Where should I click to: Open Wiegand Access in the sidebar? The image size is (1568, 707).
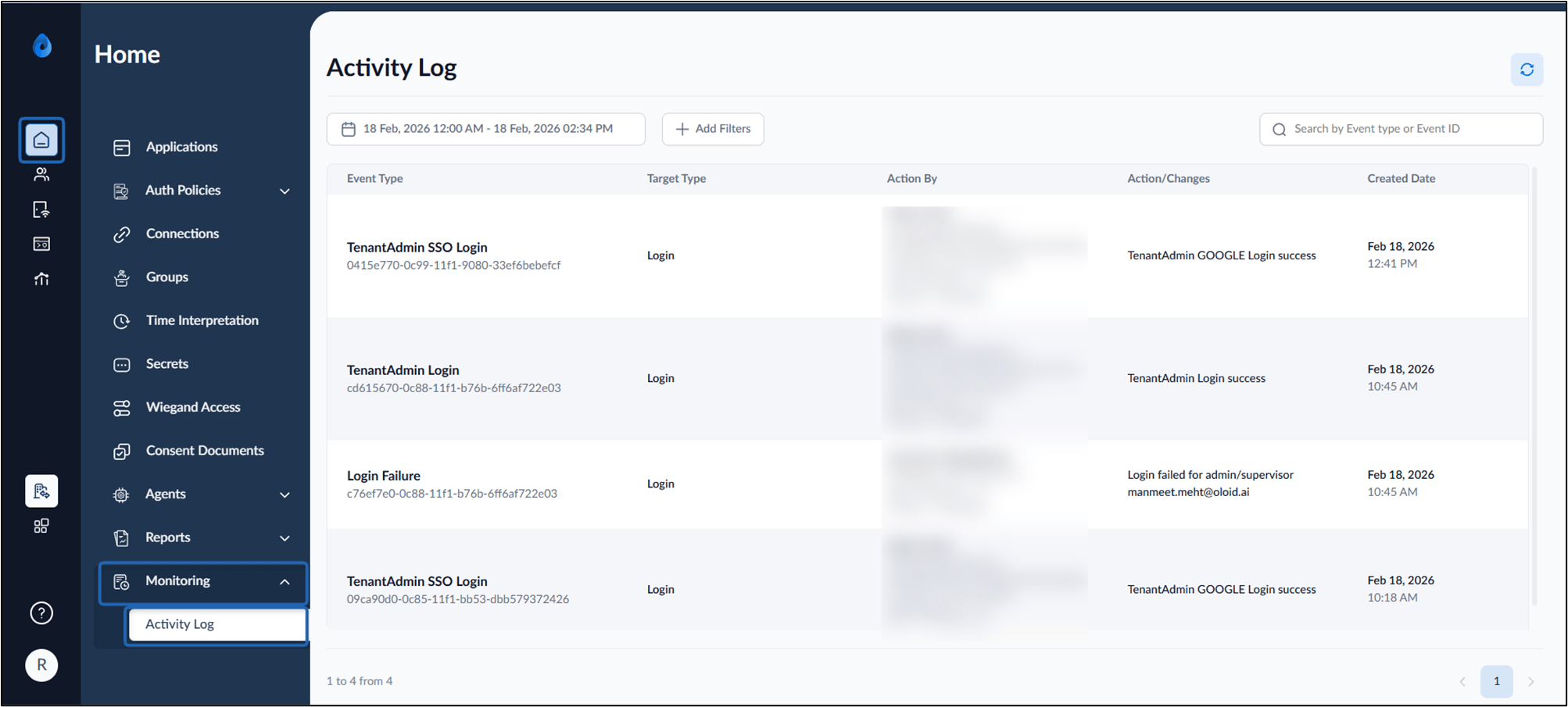(193, 407)
